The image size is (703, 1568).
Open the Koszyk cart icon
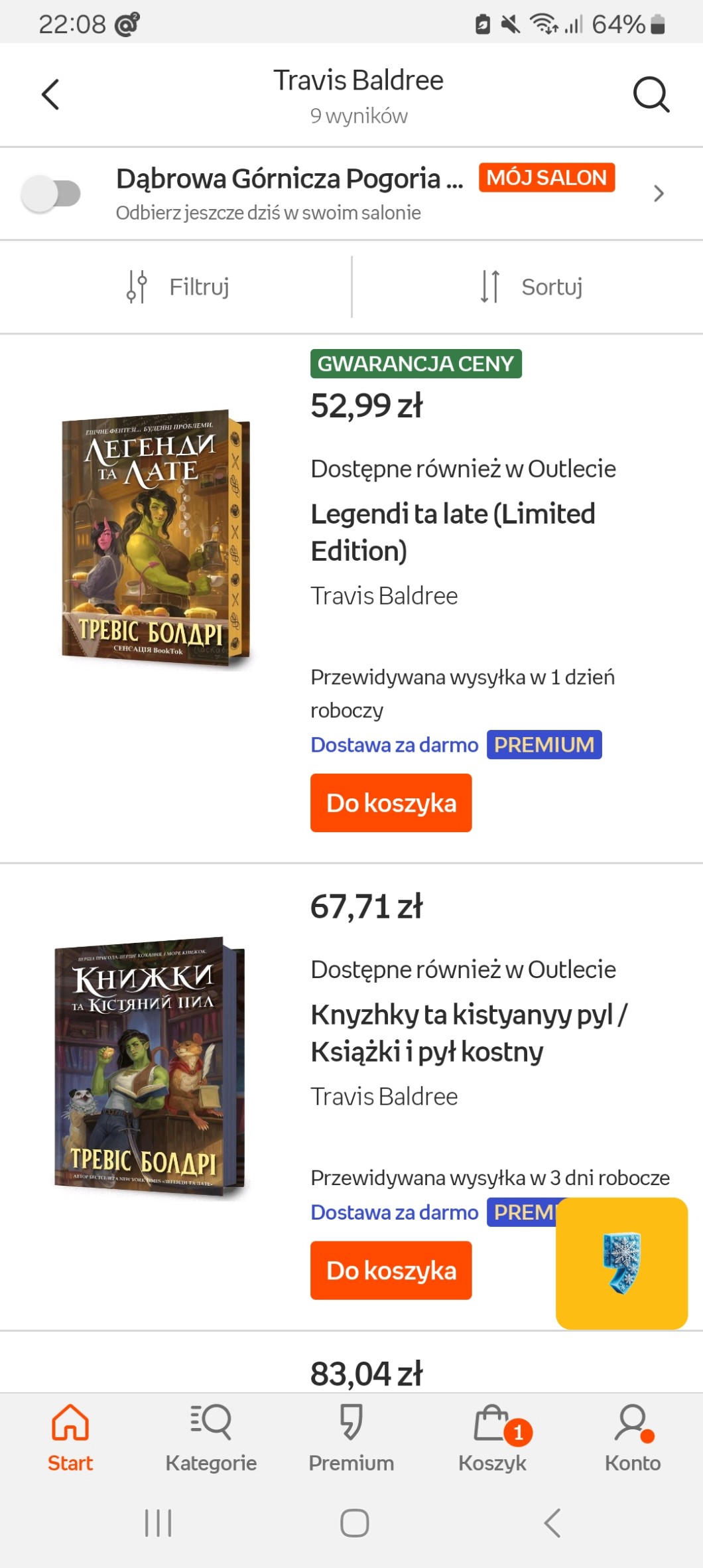click(492, 1421)
